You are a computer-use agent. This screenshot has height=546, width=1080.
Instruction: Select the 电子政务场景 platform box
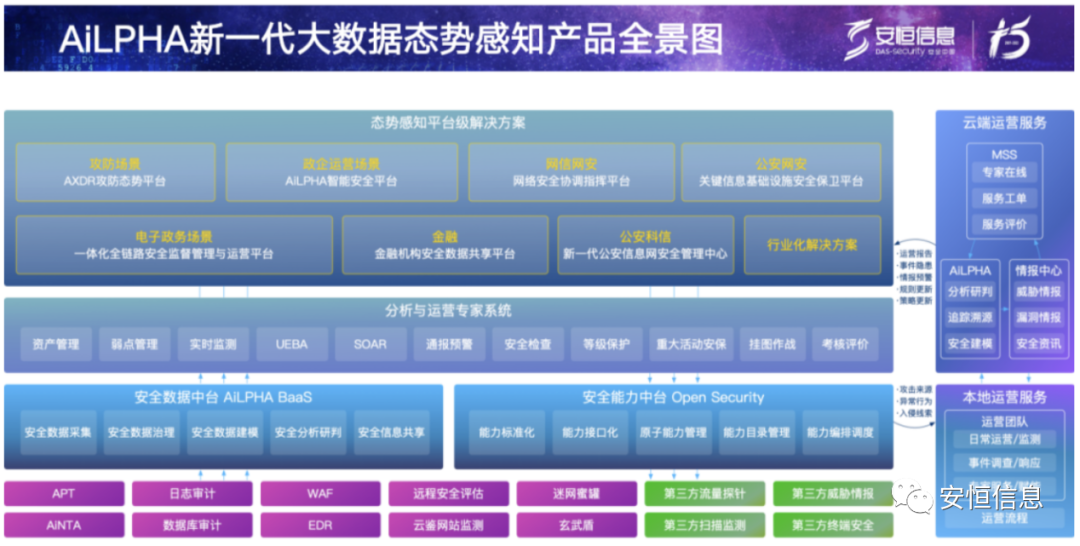(x=174, y=245)
